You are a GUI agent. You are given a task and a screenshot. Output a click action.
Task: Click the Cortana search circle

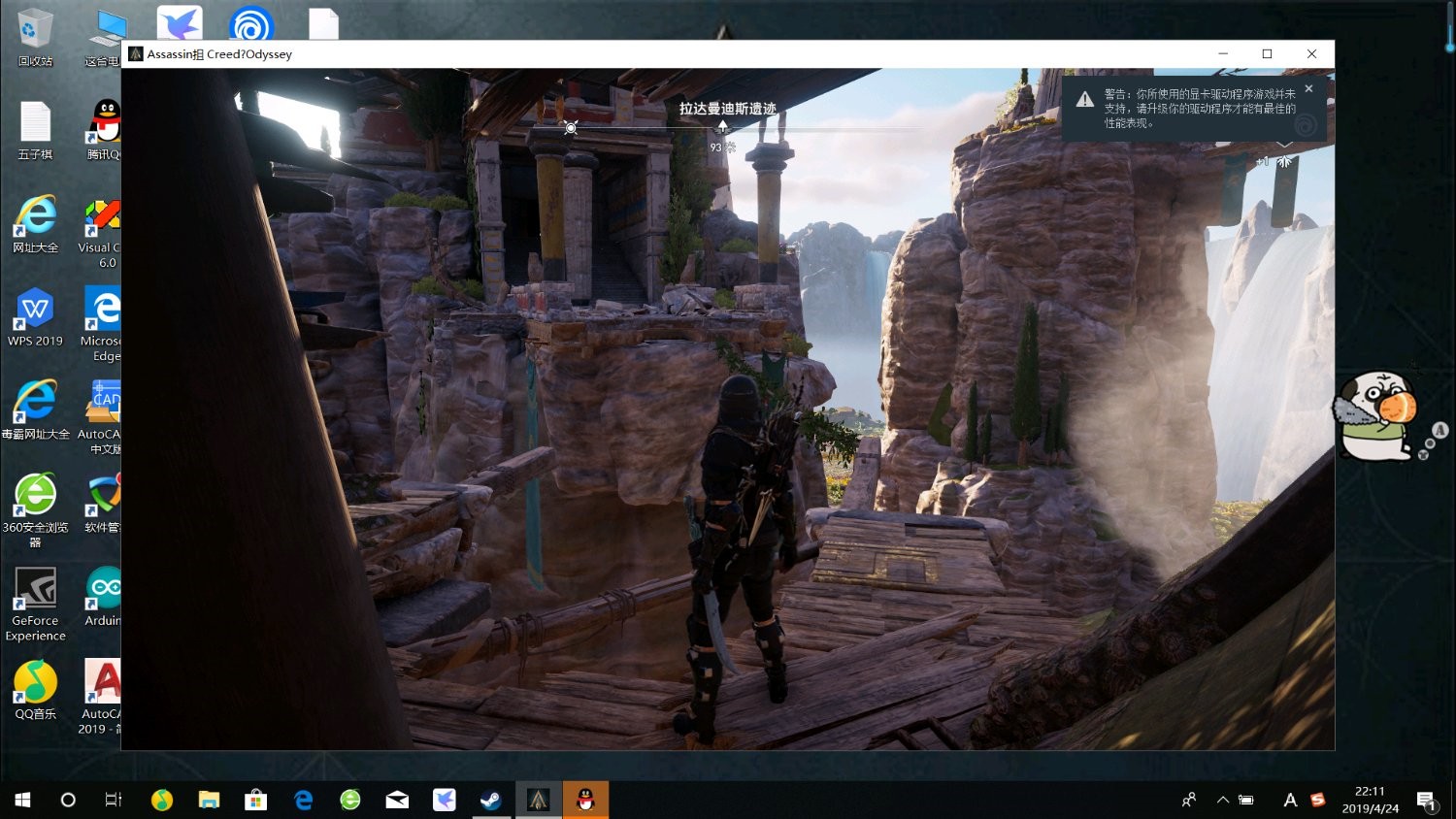click(x=68, y=800)
